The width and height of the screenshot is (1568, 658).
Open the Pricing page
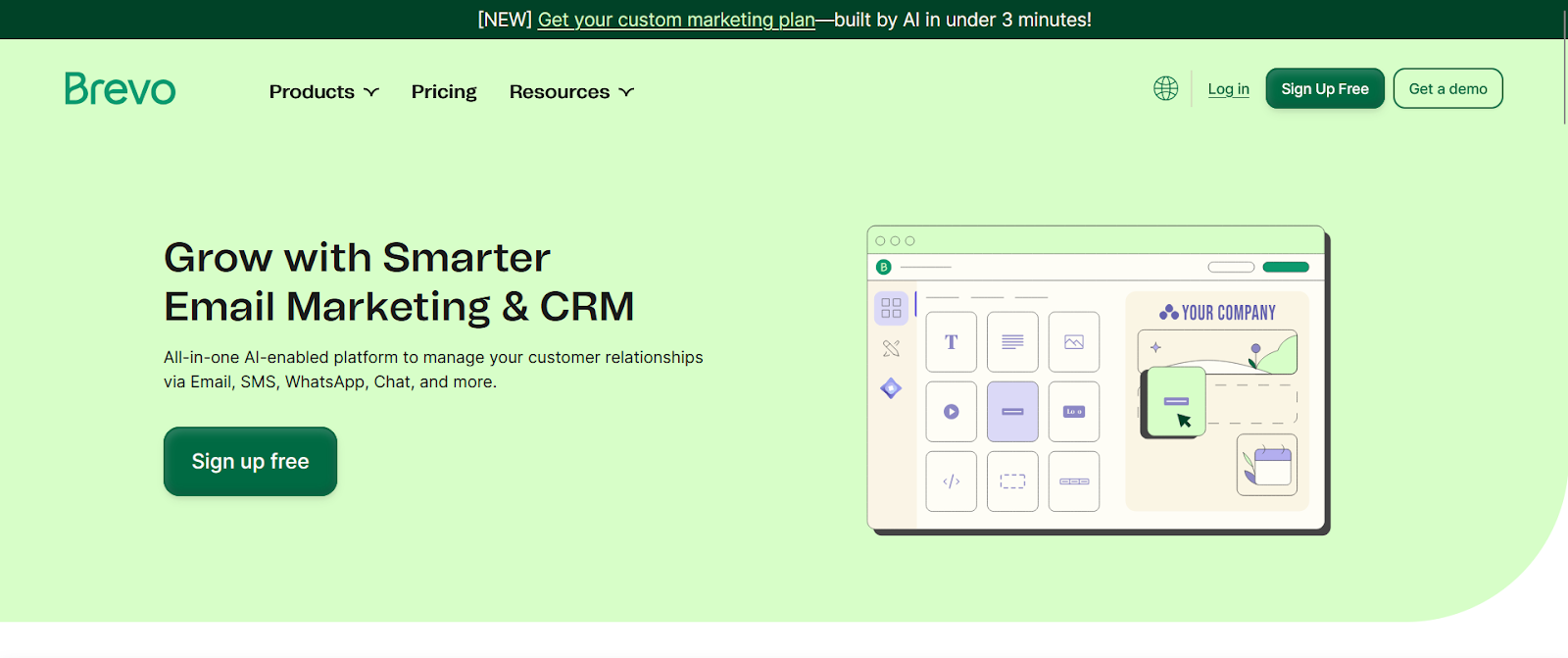pyautogui.click(x=444, y=91)
